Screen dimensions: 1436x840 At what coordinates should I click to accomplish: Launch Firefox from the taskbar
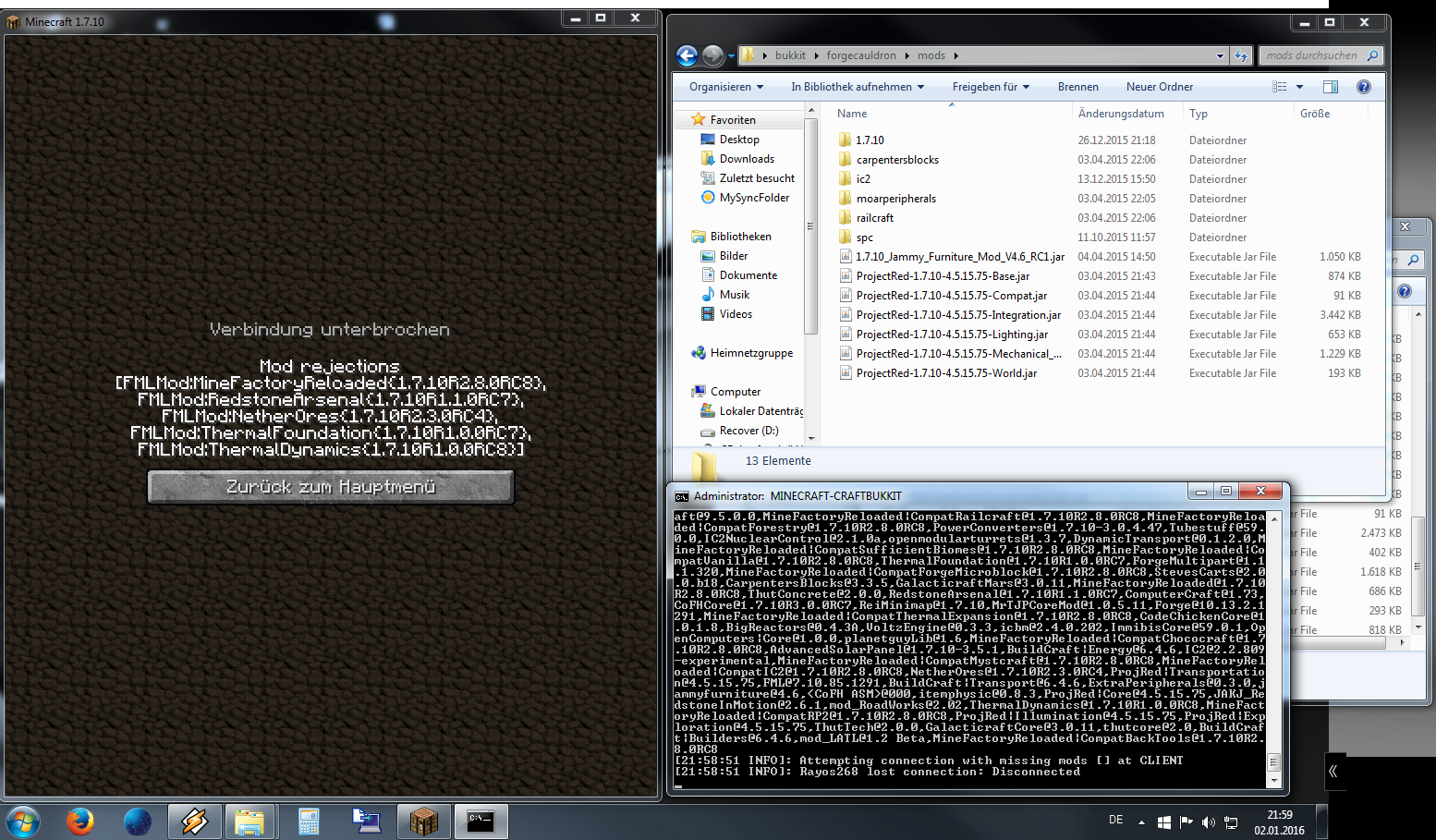pyautogui.click(x=80, y=821)
